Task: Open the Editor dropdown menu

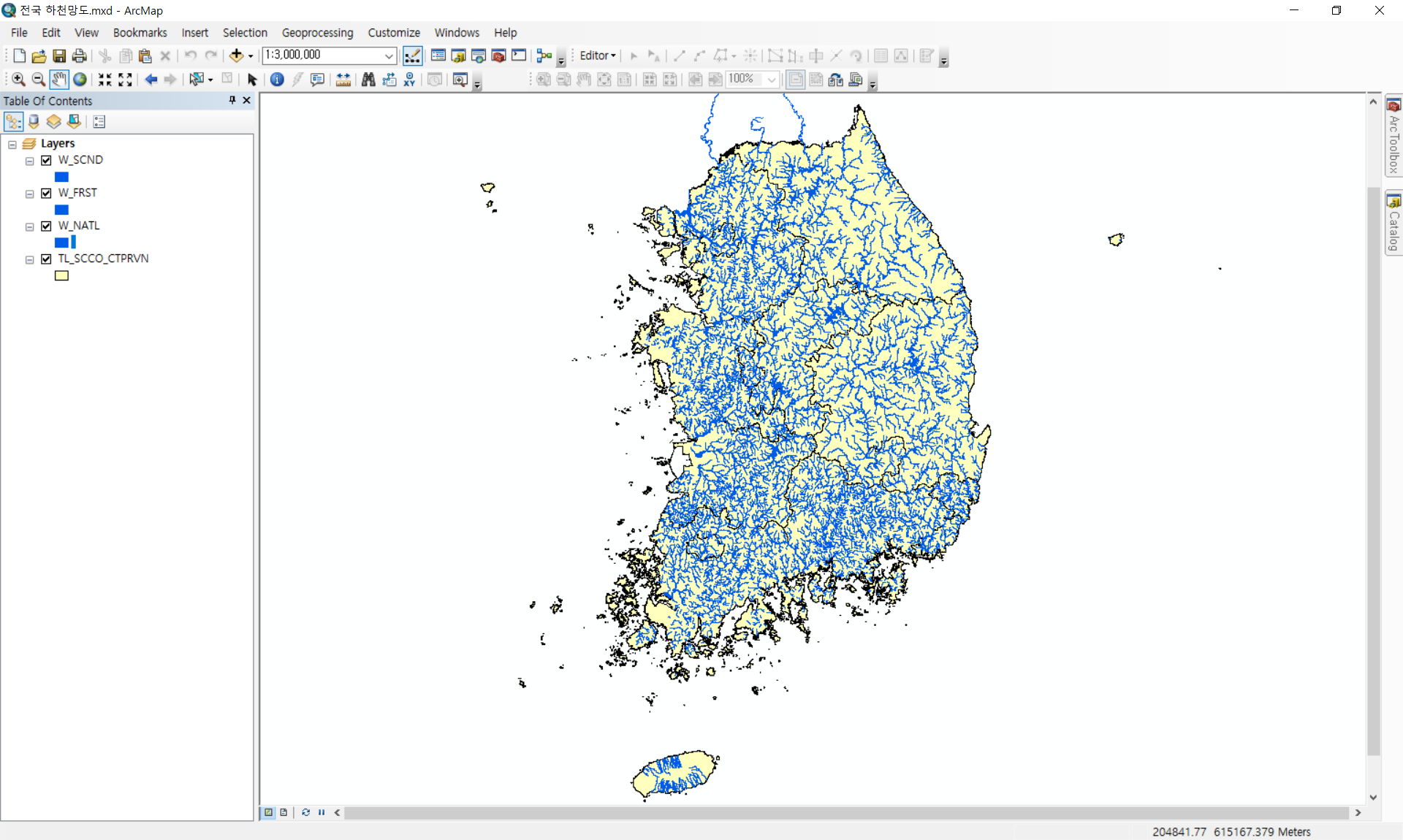Action: tap(597, 56)
